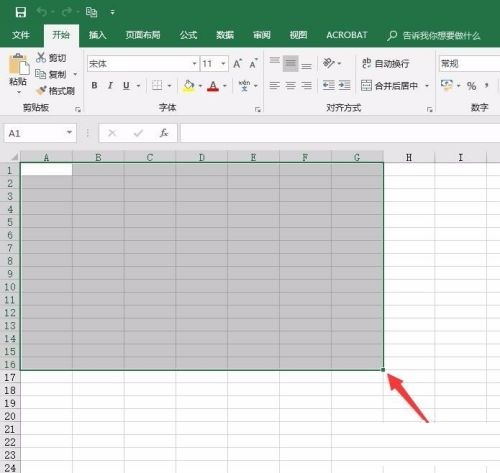This screenshot has width=500, height=473.
Task: Switch to the Data (数据) tab
Action: pyautogui.click(x=225, y=35)
